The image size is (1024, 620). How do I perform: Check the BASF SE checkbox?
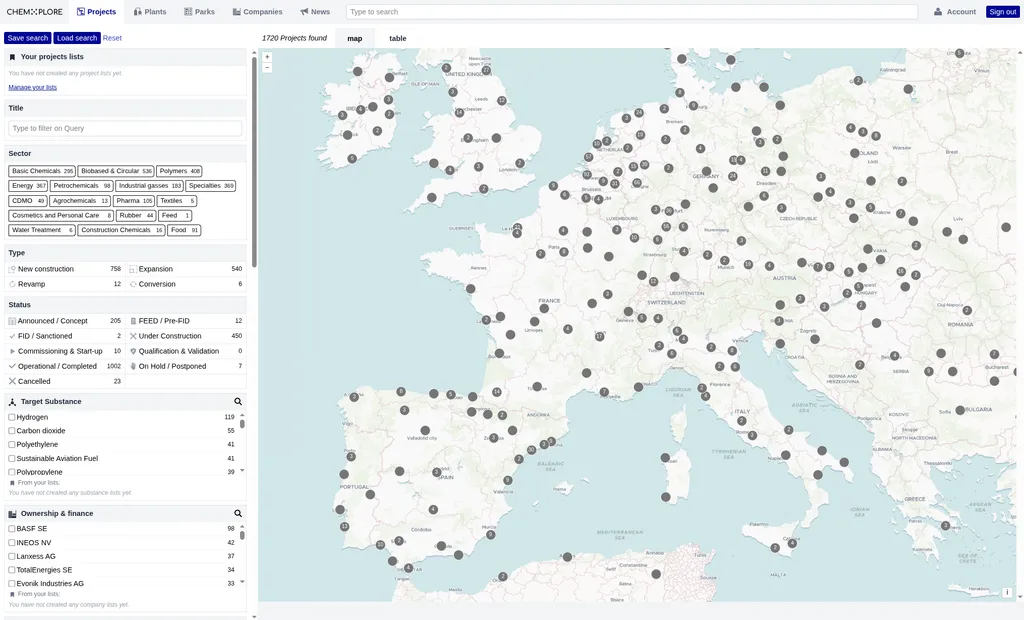point(12,529)
